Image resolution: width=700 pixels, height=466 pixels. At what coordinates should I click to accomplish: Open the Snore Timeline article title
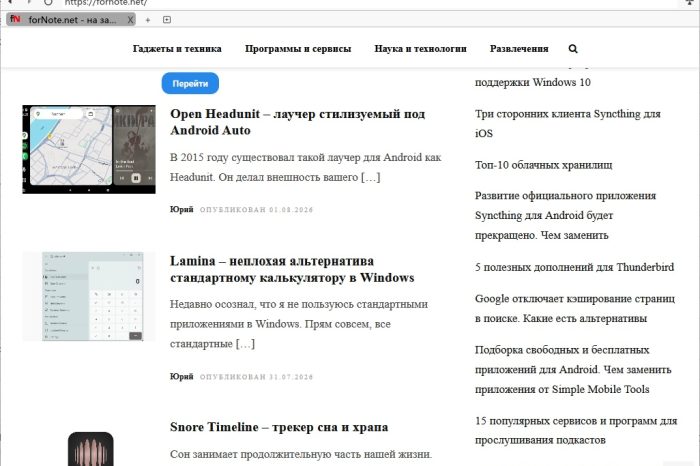tap(279, 427)
